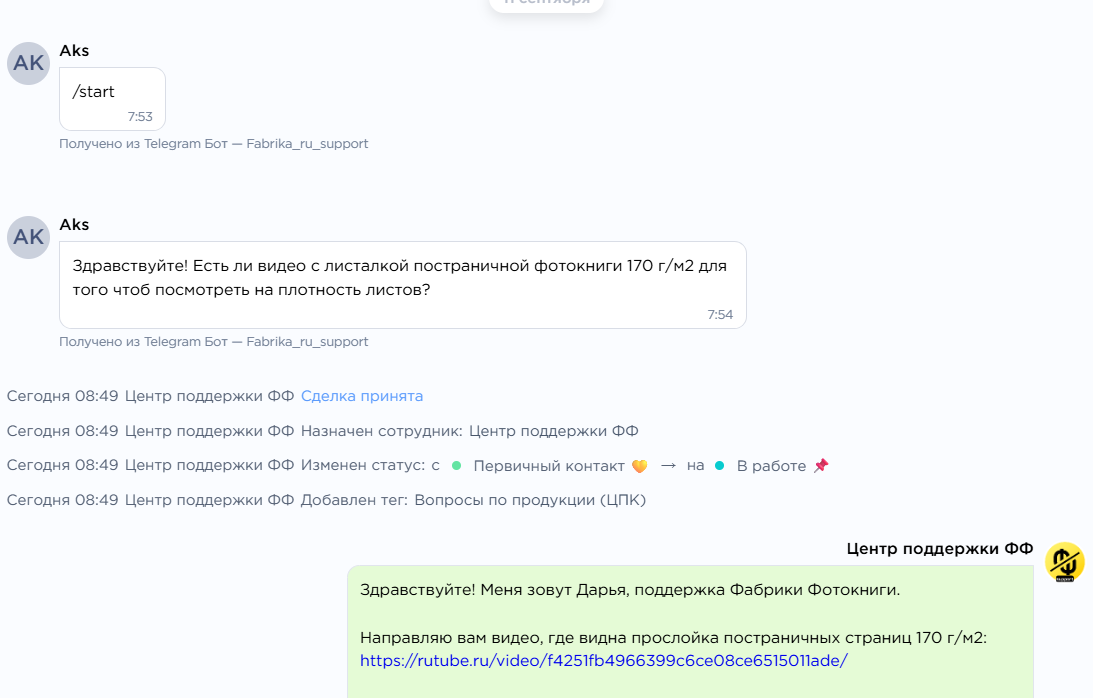This screenshot has height=698, width=1093.
Task: Click the Telegram Бот source note under the question
Action: click(x=213, y=342)
